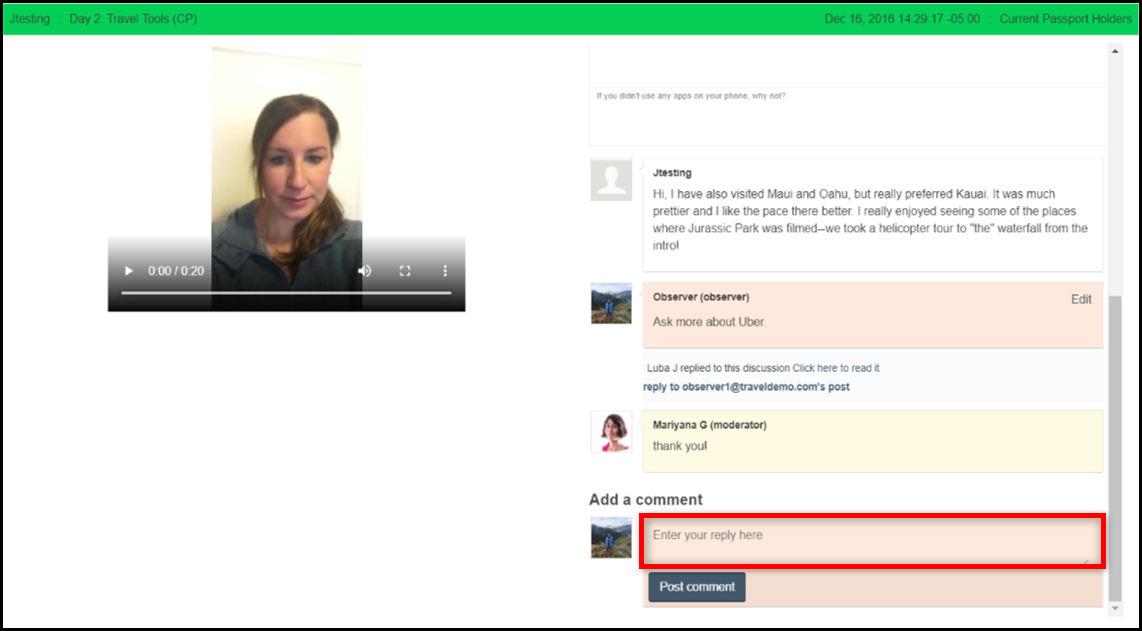Click Mariyana G's moderator avatar

[x=611, y=432]
